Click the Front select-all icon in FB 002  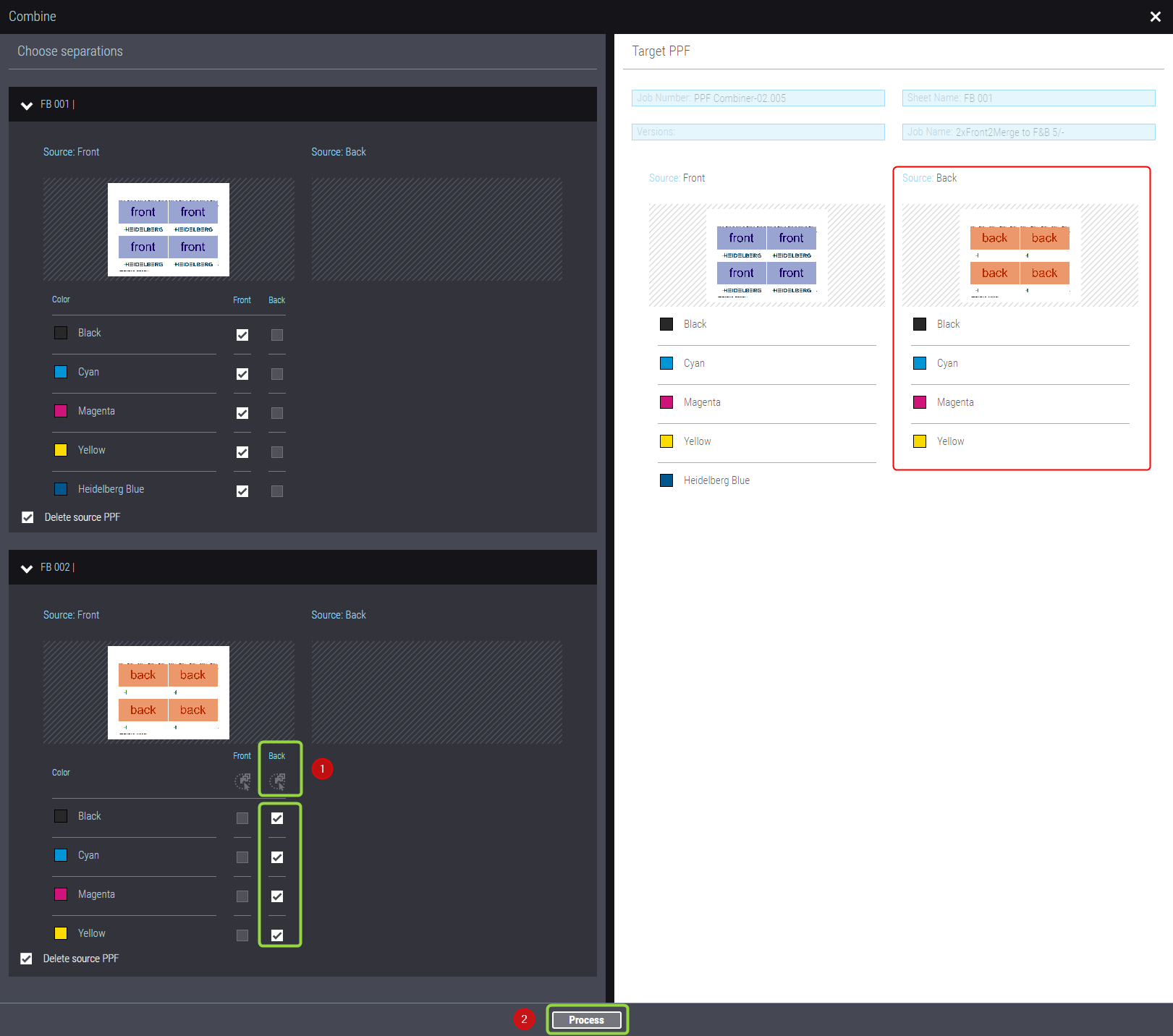(x=242, y=781)
